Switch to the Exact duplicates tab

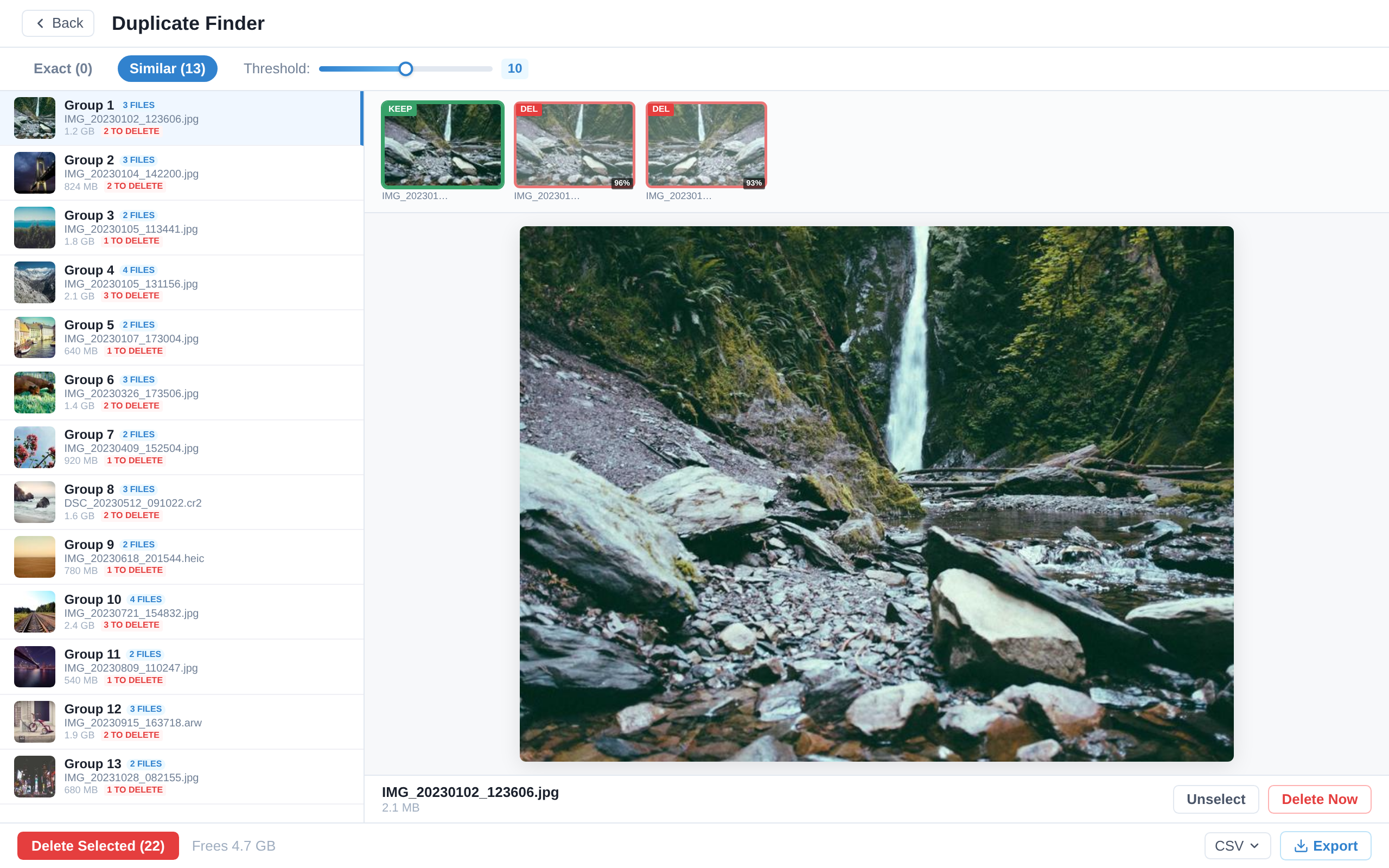(x=62, y=68)
